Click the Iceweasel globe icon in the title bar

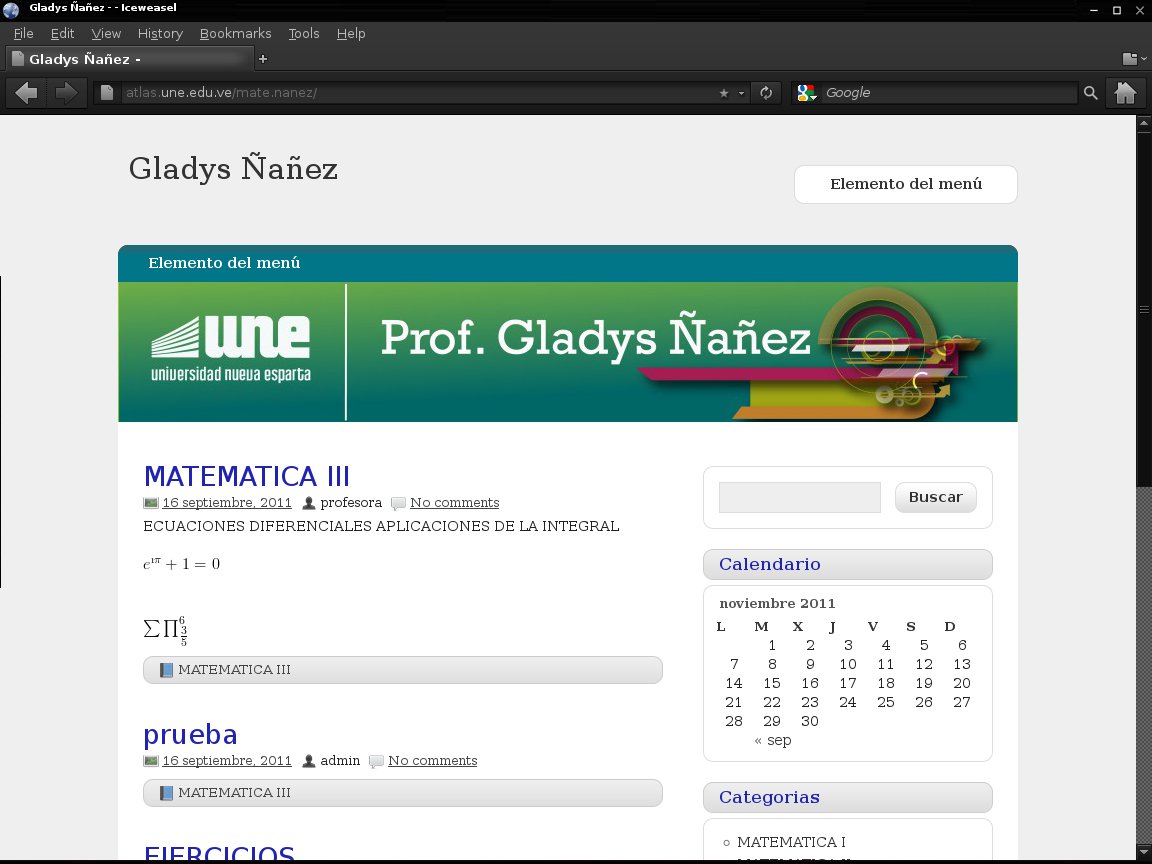[x=10, y=10]
